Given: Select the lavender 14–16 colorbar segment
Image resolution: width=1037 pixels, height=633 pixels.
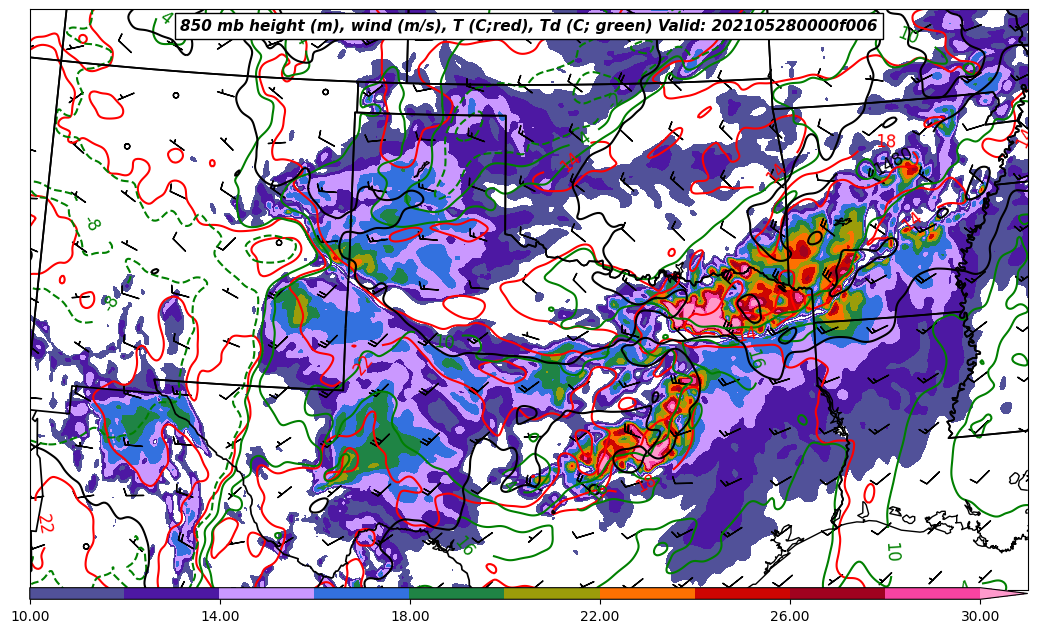Looking at the screenshot, I should pos(267,593).
